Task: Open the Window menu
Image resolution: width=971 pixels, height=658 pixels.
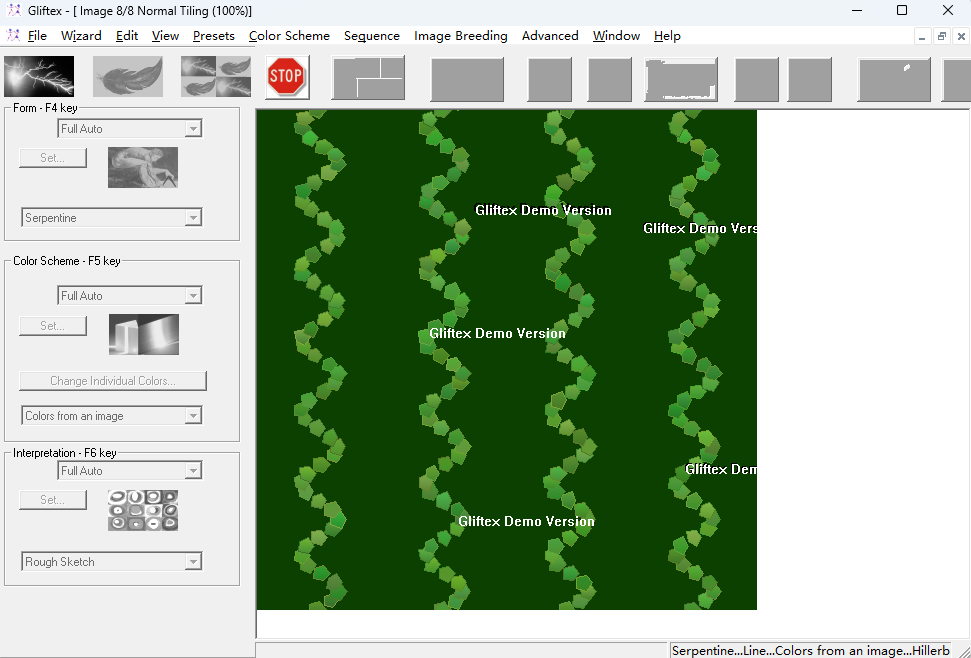Action: point(616,36)
